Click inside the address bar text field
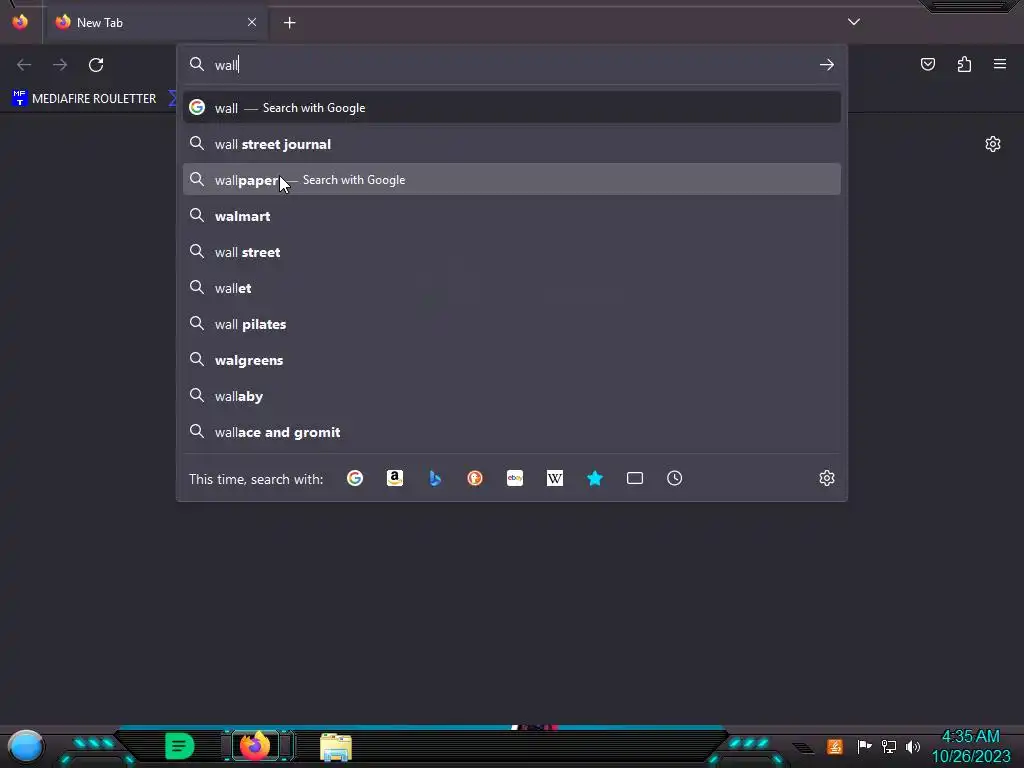This screenshot has height=768, width=1024. click(513, 65)
